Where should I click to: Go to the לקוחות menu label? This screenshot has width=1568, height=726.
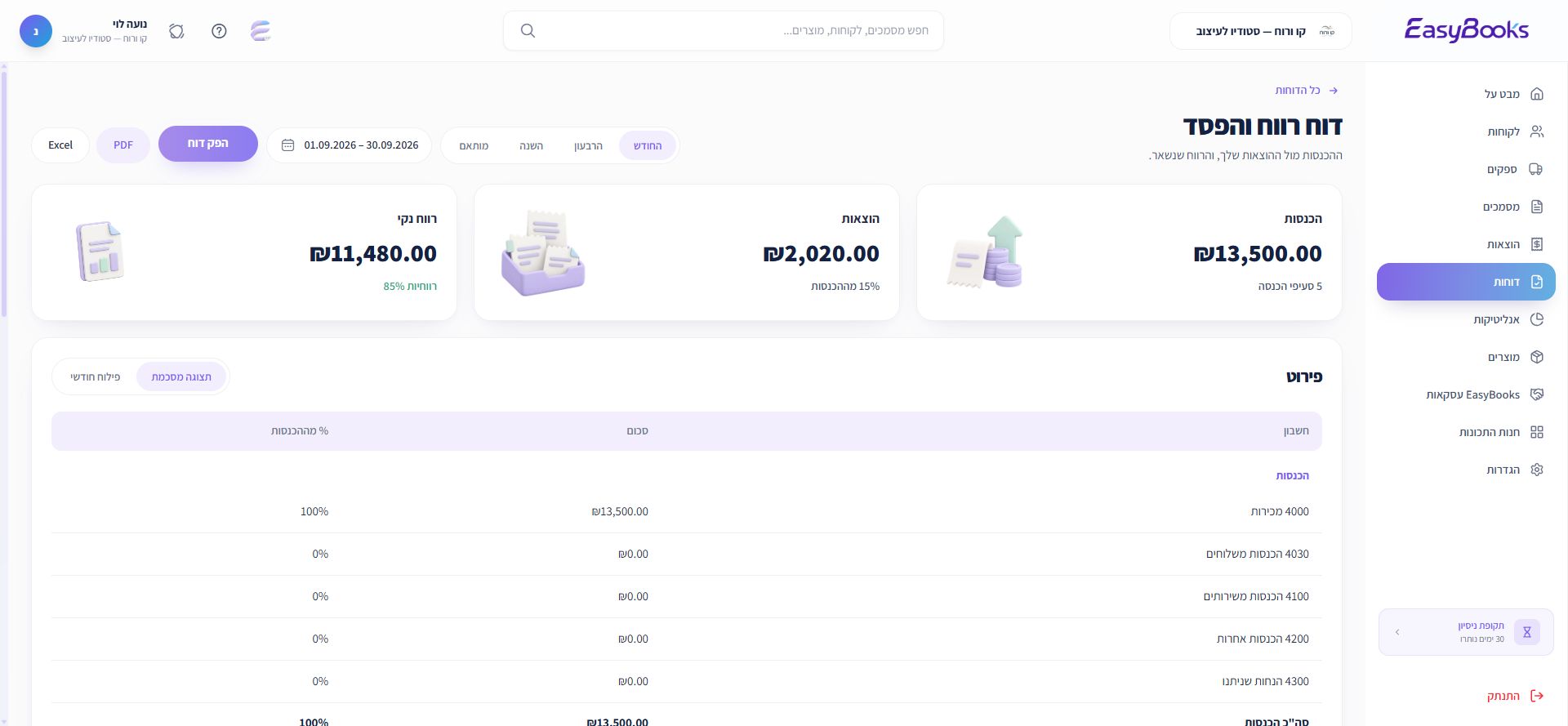[1503, 131]
